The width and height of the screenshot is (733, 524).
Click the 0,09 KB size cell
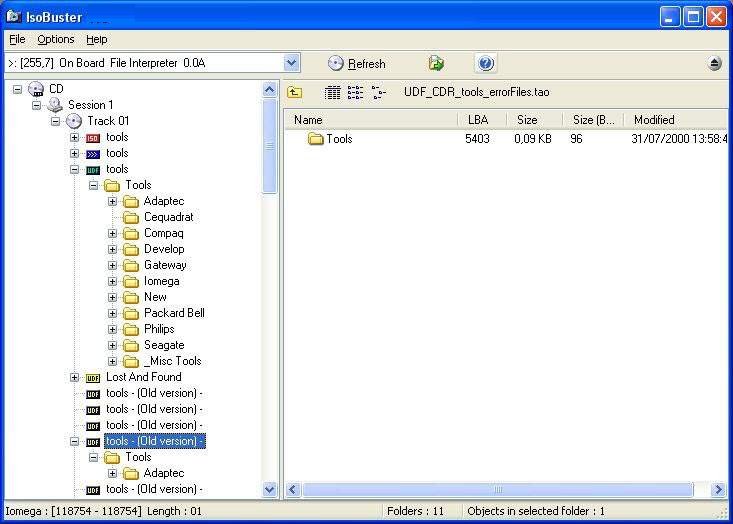click(x=533, y=139)
